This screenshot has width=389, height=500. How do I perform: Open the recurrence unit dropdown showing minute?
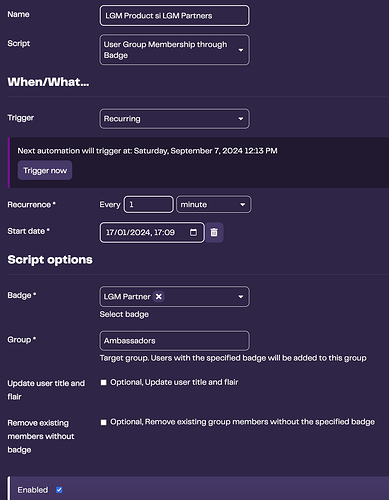(214, 204)
